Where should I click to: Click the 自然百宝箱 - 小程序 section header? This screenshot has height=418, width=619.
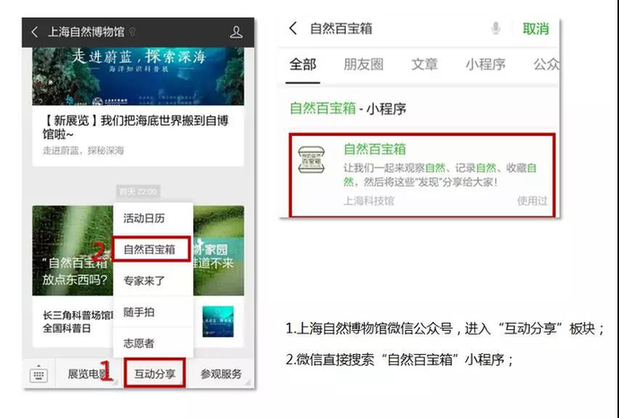(348, 109)
